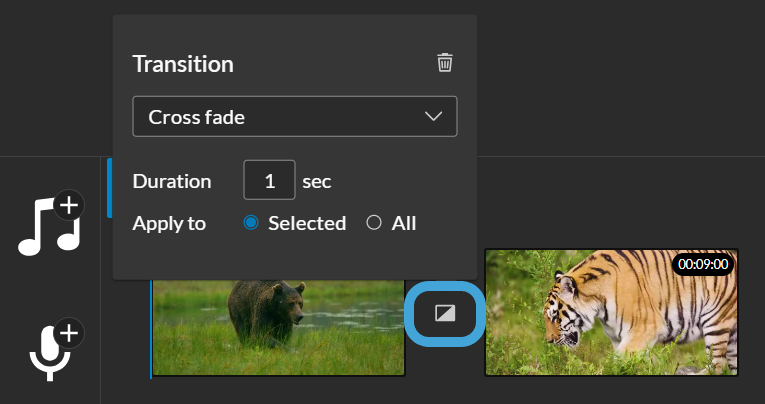Select the bear video clip thumbnail
The width and height of the screenshot is (765, 404).
[x=278, y=327]
